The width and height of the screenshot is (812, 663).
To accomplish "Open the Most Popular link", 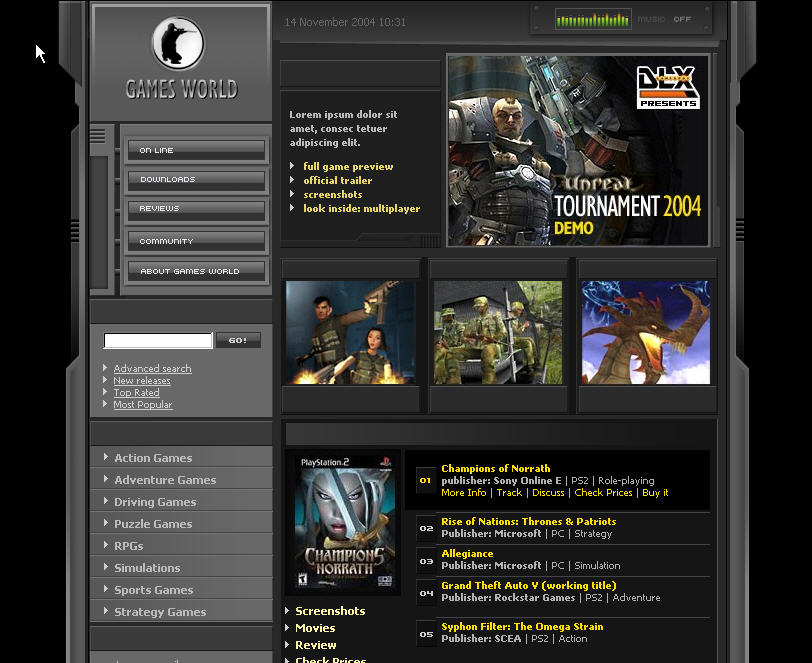I will click(143, 405).
